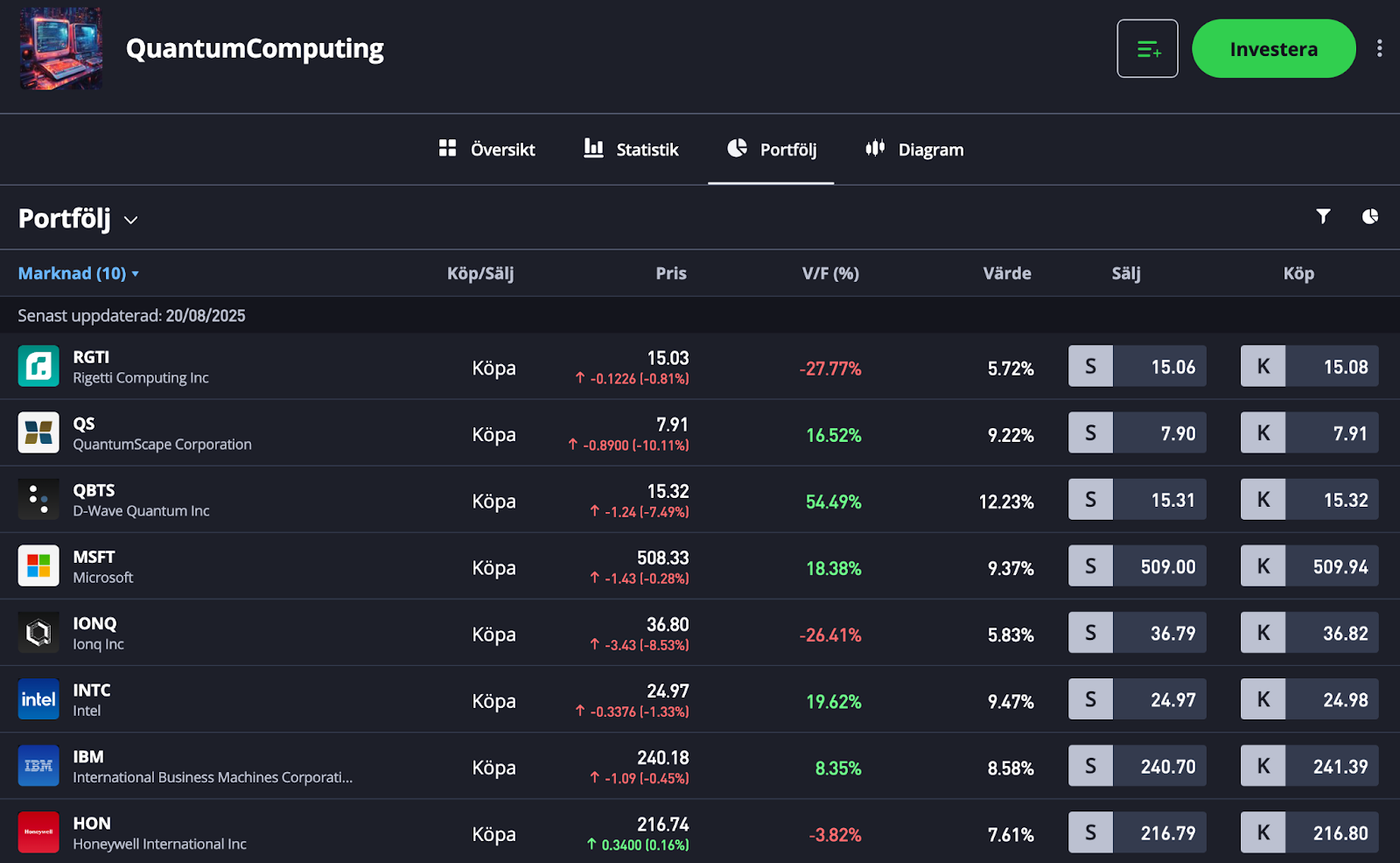Click the QuantumComputing portfolio thumbnail image
This screenshot has height=863, width=1400.
61,49
